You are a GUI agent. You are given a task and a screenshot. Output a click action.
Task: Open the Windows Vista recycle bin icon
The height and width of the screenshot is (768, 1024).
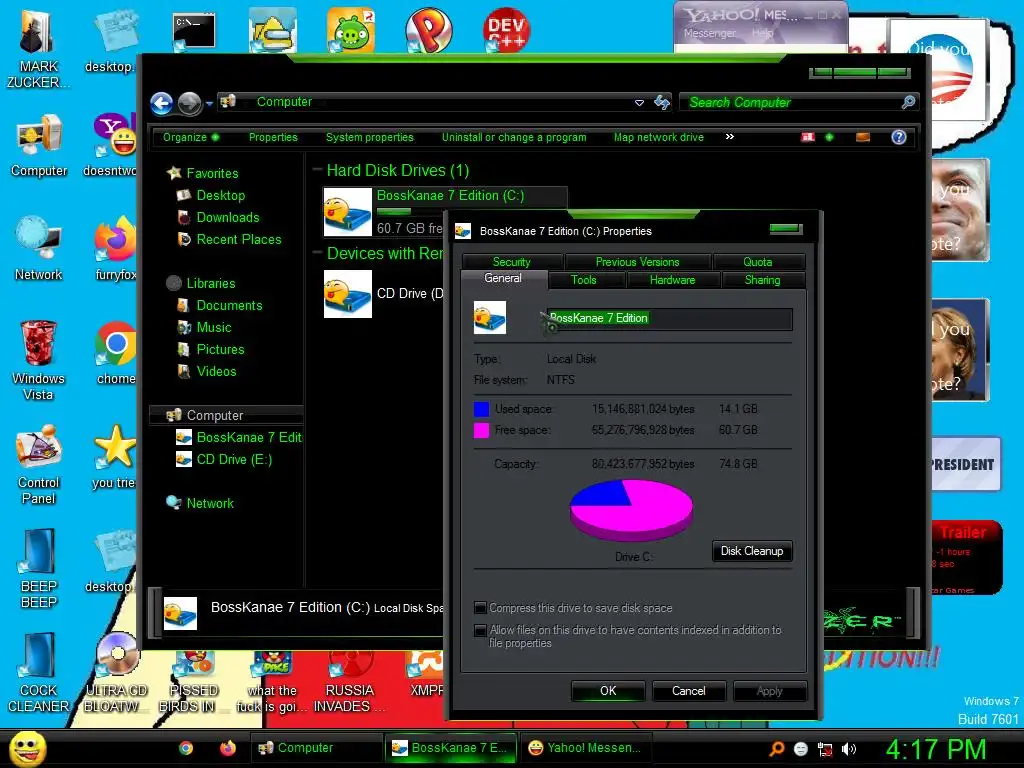click(38, 359)
